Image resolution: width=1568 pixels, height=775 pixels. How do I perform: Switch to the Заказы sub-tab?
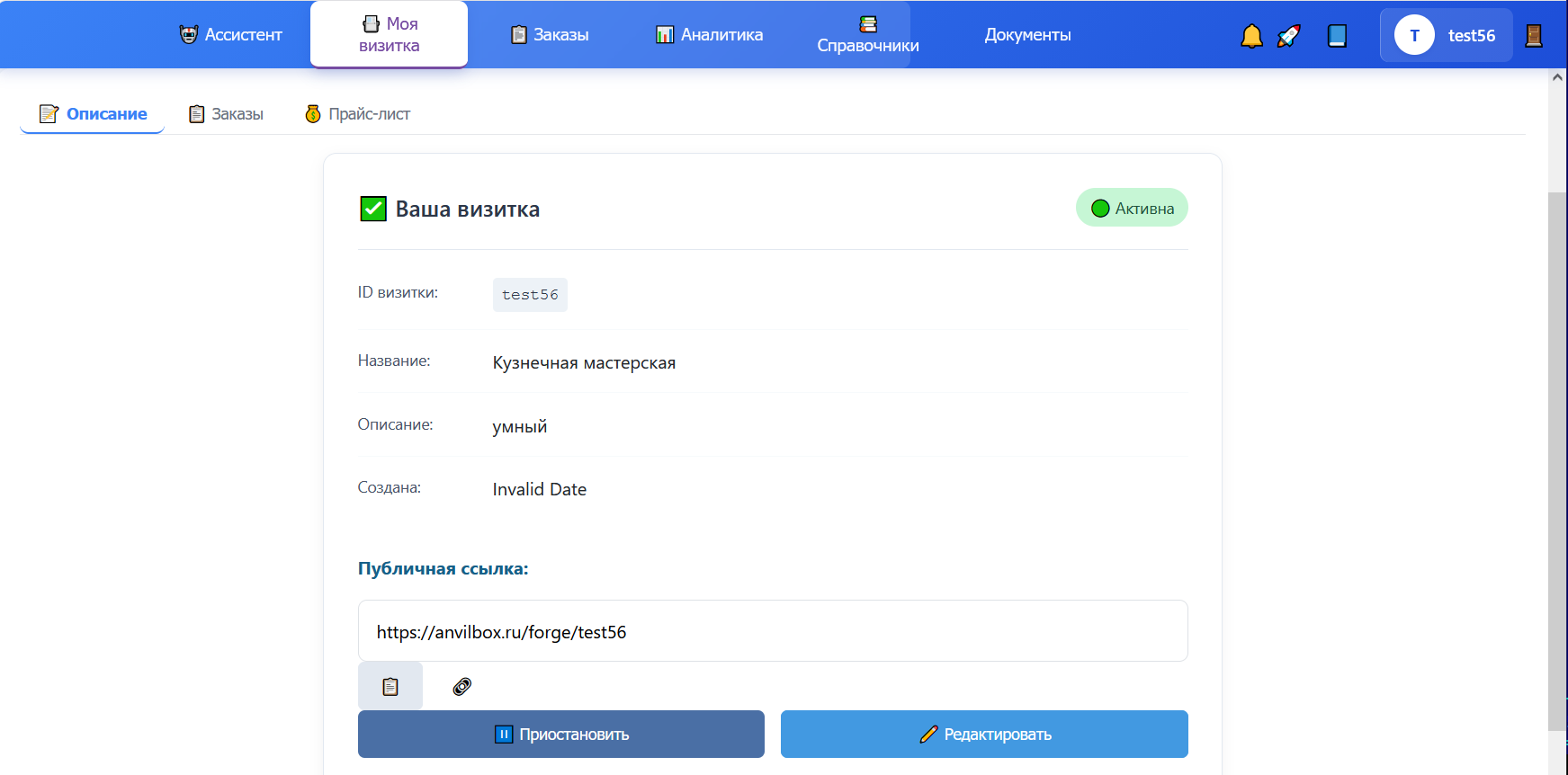226,114
